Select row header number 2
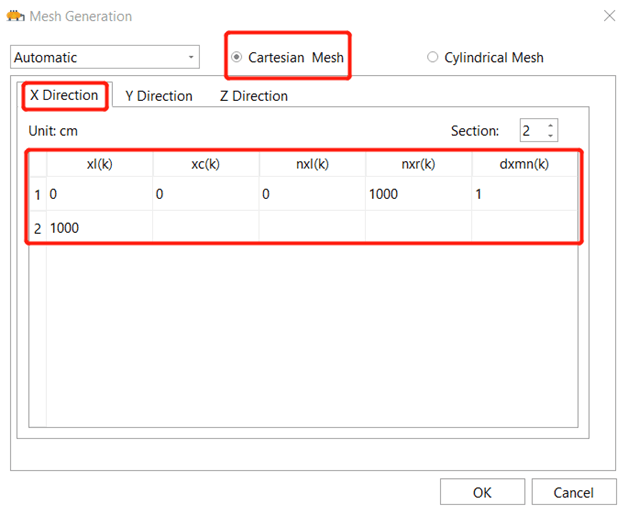The image size is (628, 515). point(38,228)
